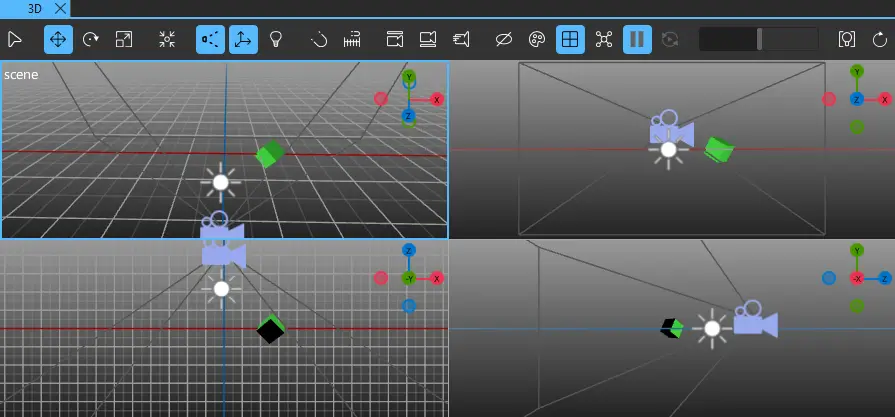Click the magnet snapping icon
895x417 pixels.
(318, 40)
